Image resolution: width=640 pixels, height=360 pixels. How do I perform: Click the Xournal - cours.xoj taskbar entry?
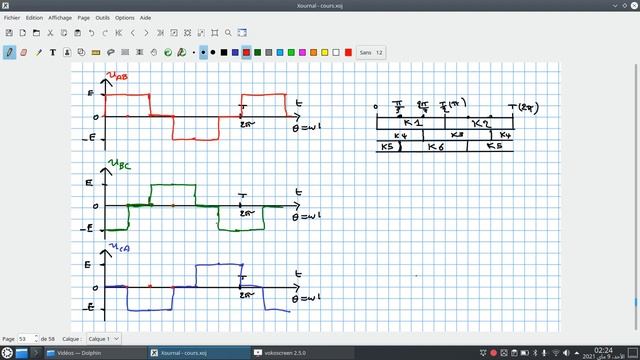pyautogui.click(x=199, y=353)
